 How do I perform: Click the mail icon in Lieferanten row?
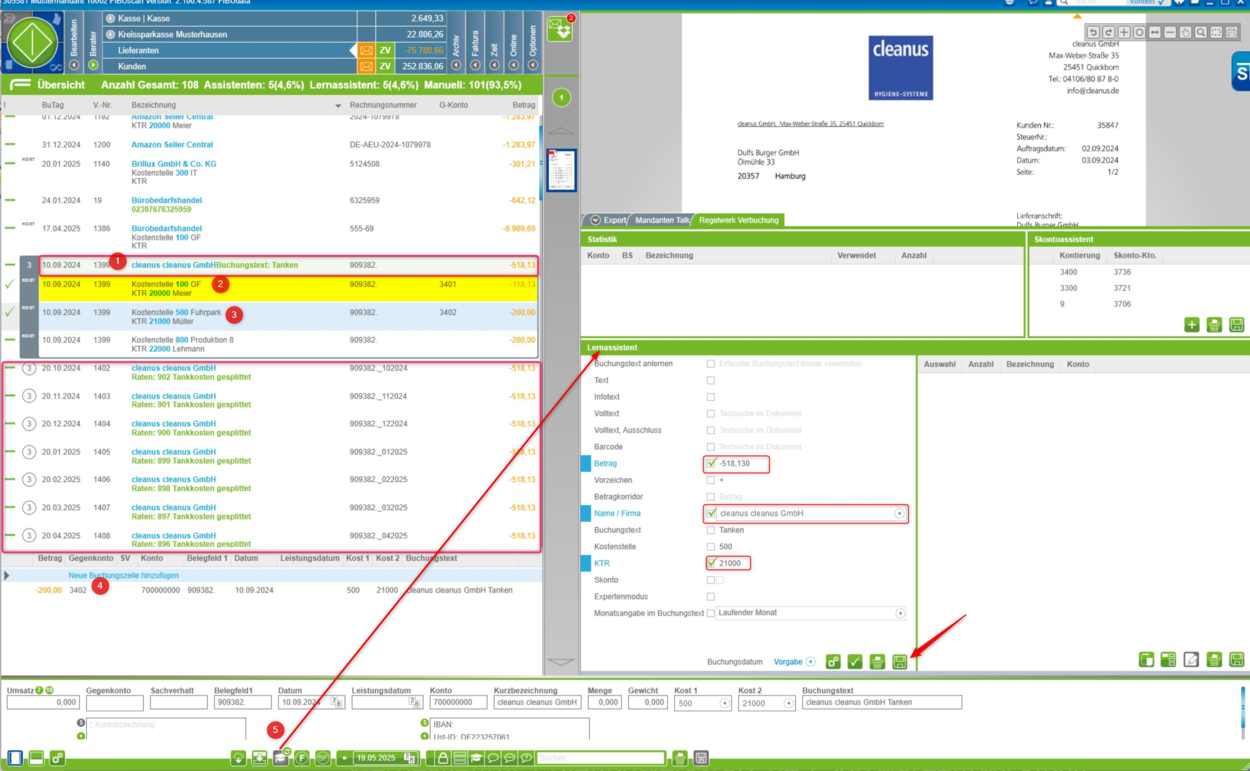pyautogui.click(x=366, y=50)
